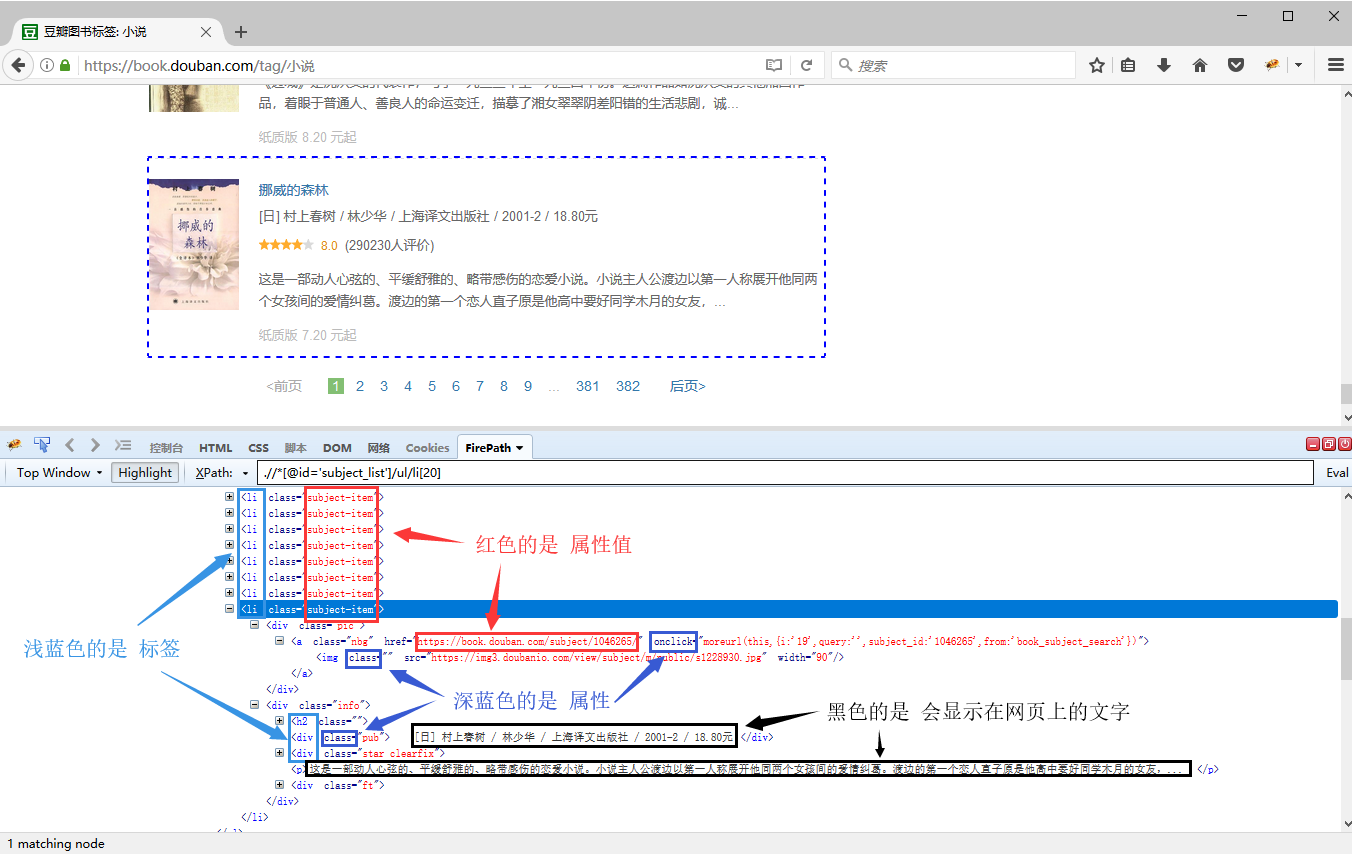This screenshot has width=1352, height=854.
Task: Activate the Firebug element inspector cursor icon
Action: [x=42, y=446]
